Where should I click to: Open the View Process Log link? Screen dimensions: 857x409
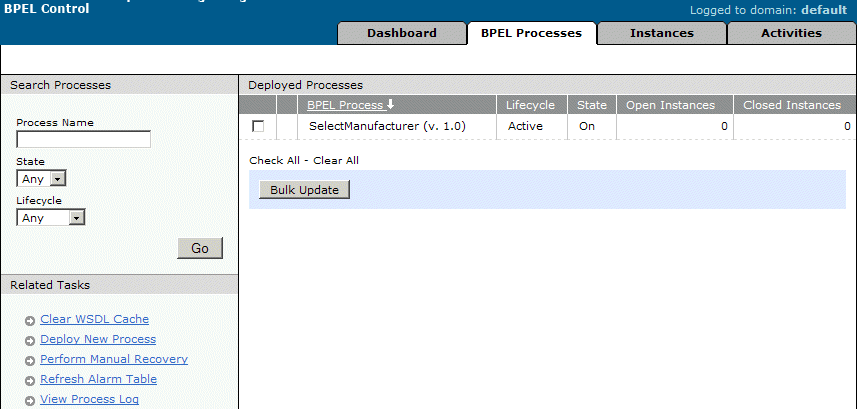(x=90, y=399)
